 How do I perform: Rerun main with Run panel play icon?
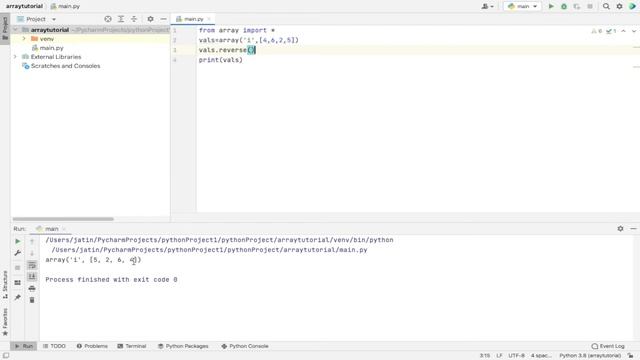click(18, 241)
